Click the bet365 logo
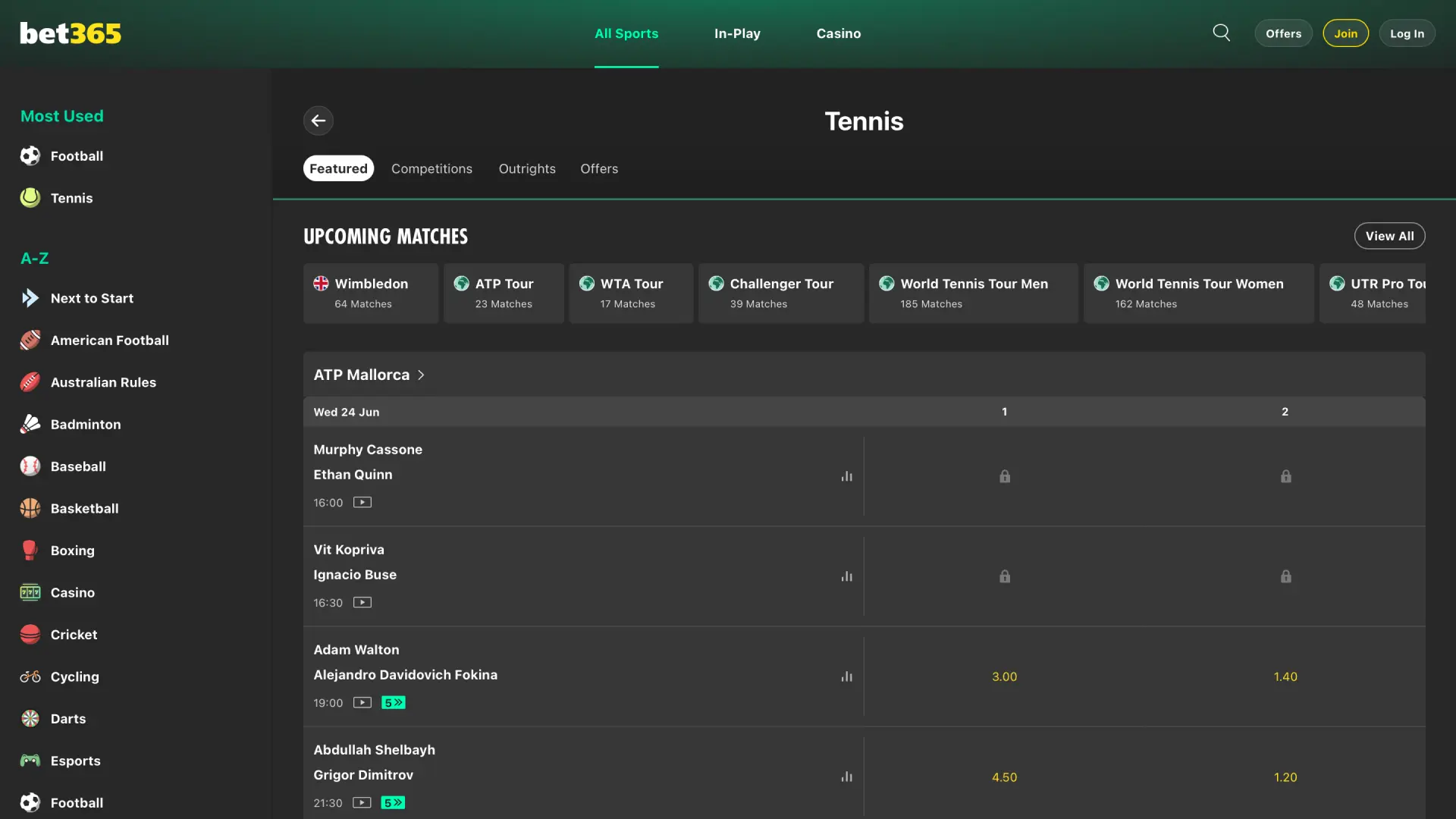 click(71, 33)
